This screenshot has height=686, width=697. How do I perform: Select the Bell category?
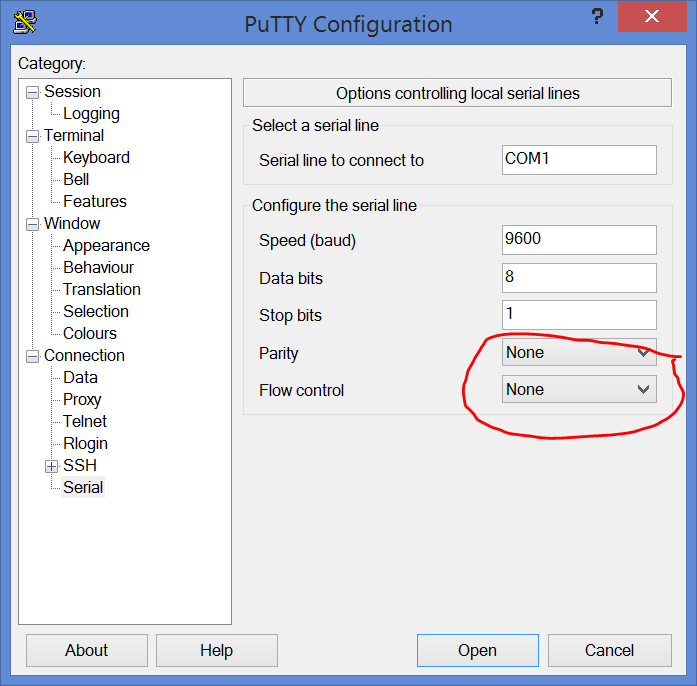(76, 180)
